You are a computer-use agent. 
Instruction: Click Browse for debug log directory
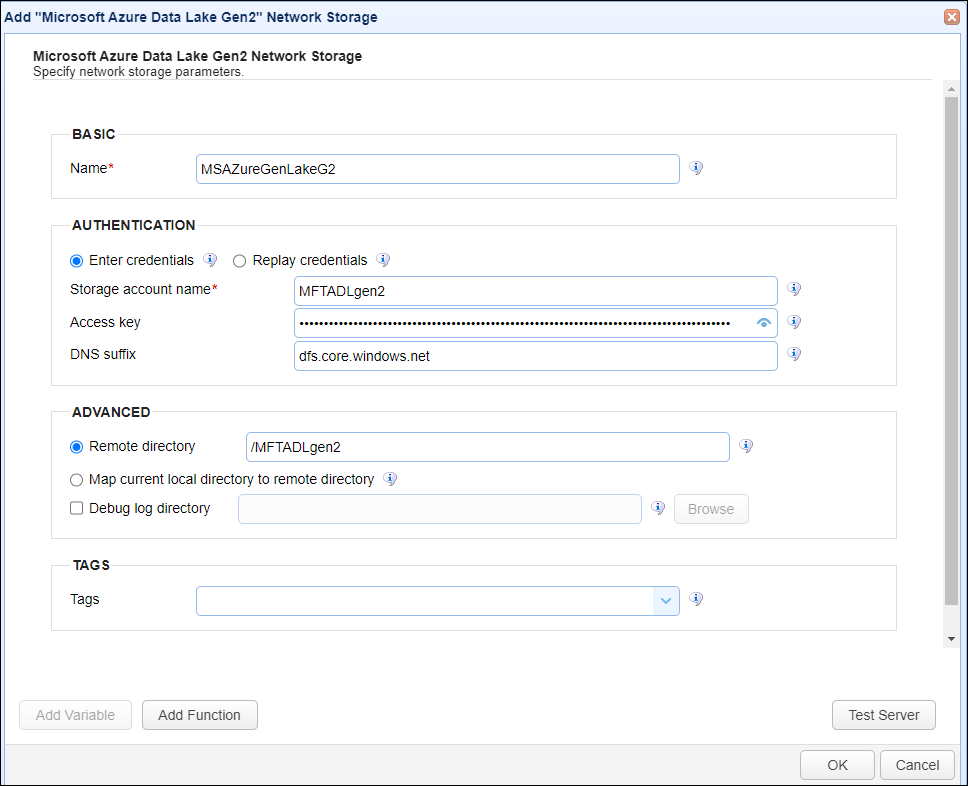click(x=711, y=509)
